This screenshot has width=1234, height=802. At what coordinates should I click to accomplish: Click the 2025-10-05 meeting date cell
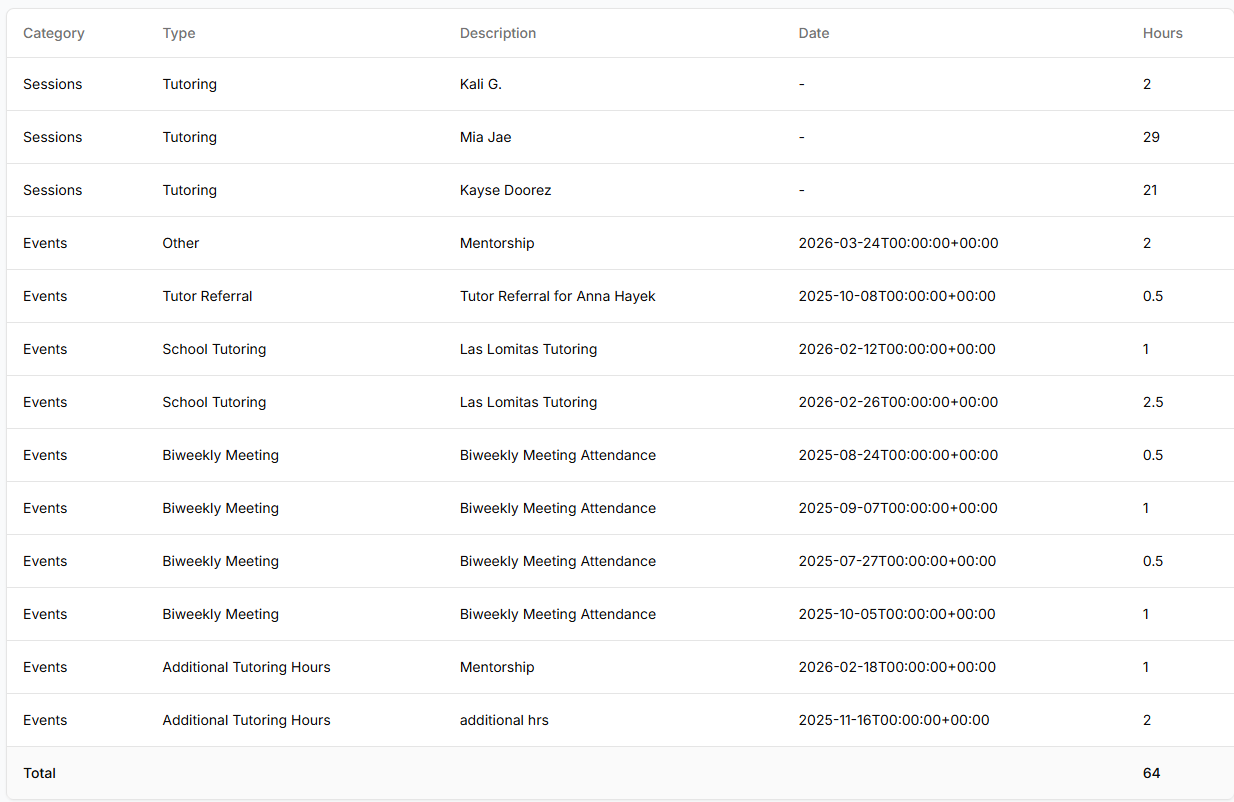pyautogui.click(x=898, y=614)
